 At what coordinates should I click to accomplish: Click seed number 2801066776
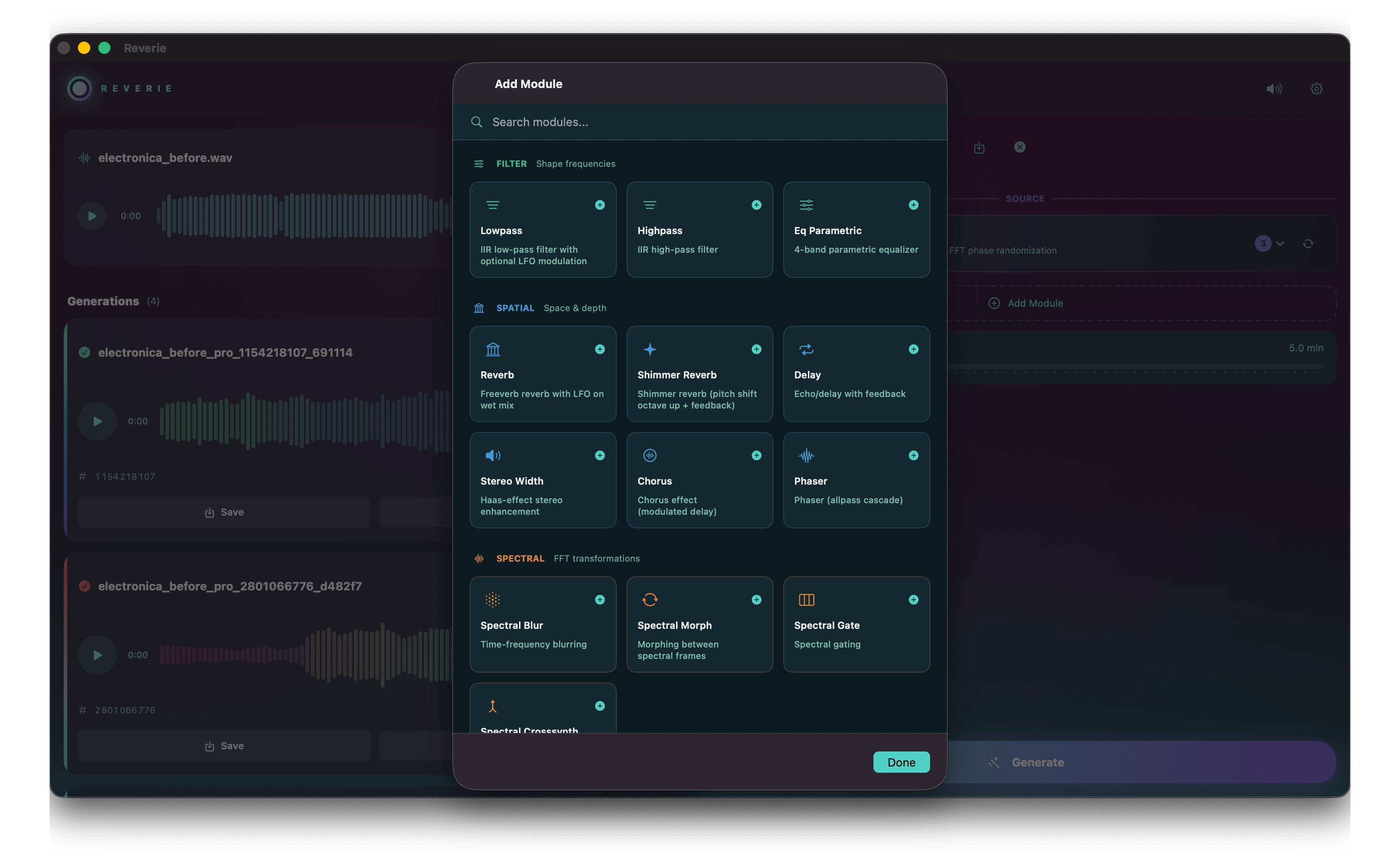click(125, 711)
